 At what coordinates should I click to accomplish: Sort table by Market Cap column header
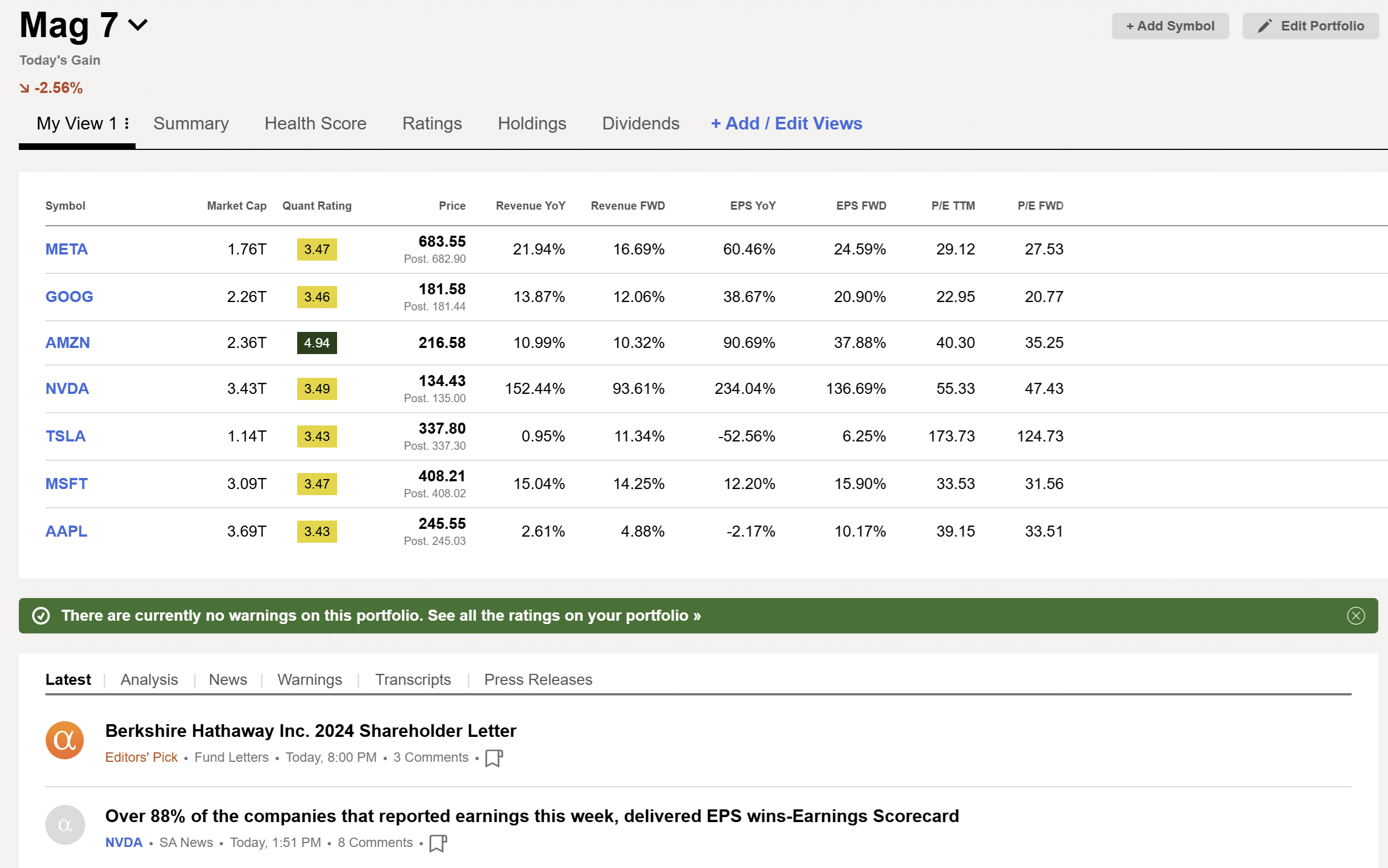237,205
